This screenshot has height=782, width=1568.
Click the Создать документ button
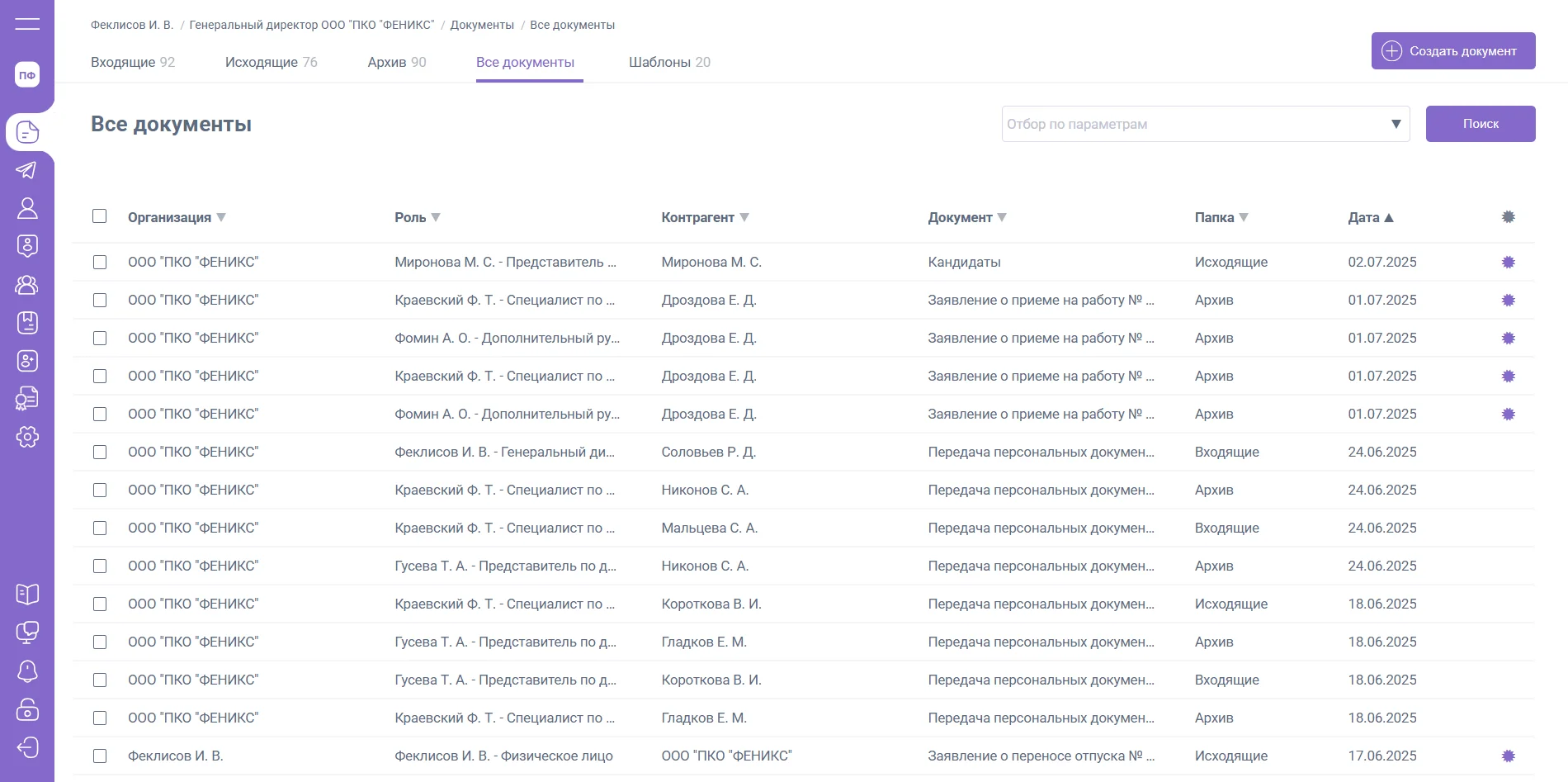tap(1452, 51)
